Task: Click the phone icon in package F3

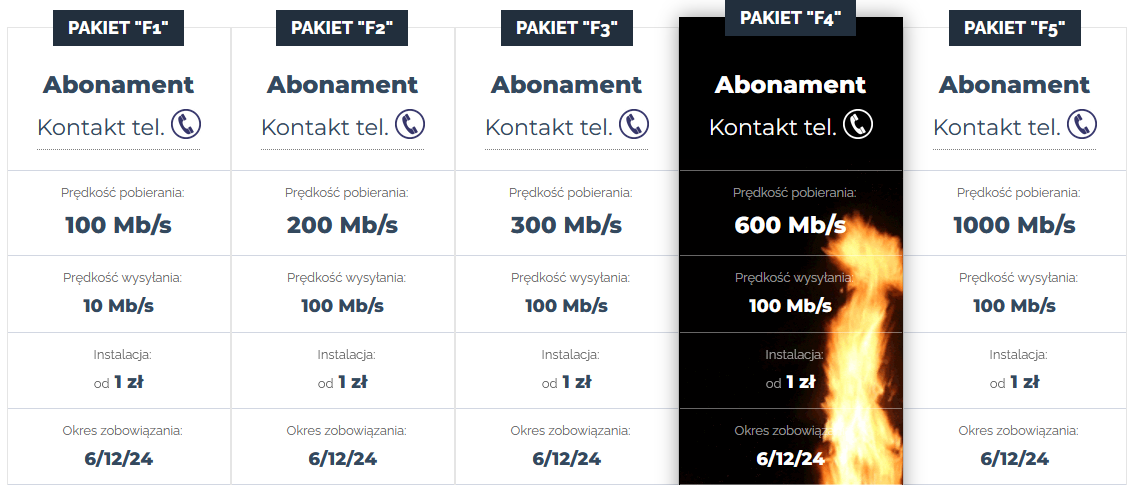Action: click(634, 125)
